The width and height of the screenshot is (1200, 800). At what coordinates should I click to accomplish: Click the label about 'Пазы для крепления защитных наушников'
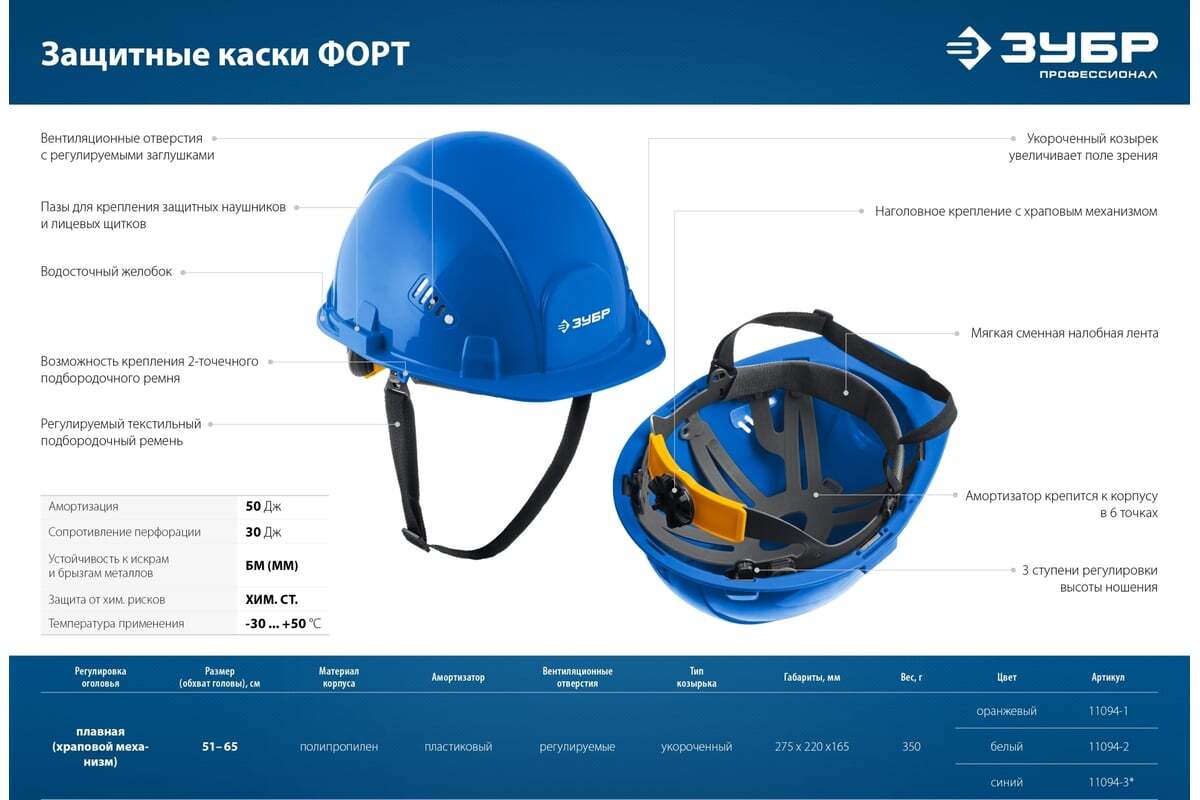click(x=163, y=215)
